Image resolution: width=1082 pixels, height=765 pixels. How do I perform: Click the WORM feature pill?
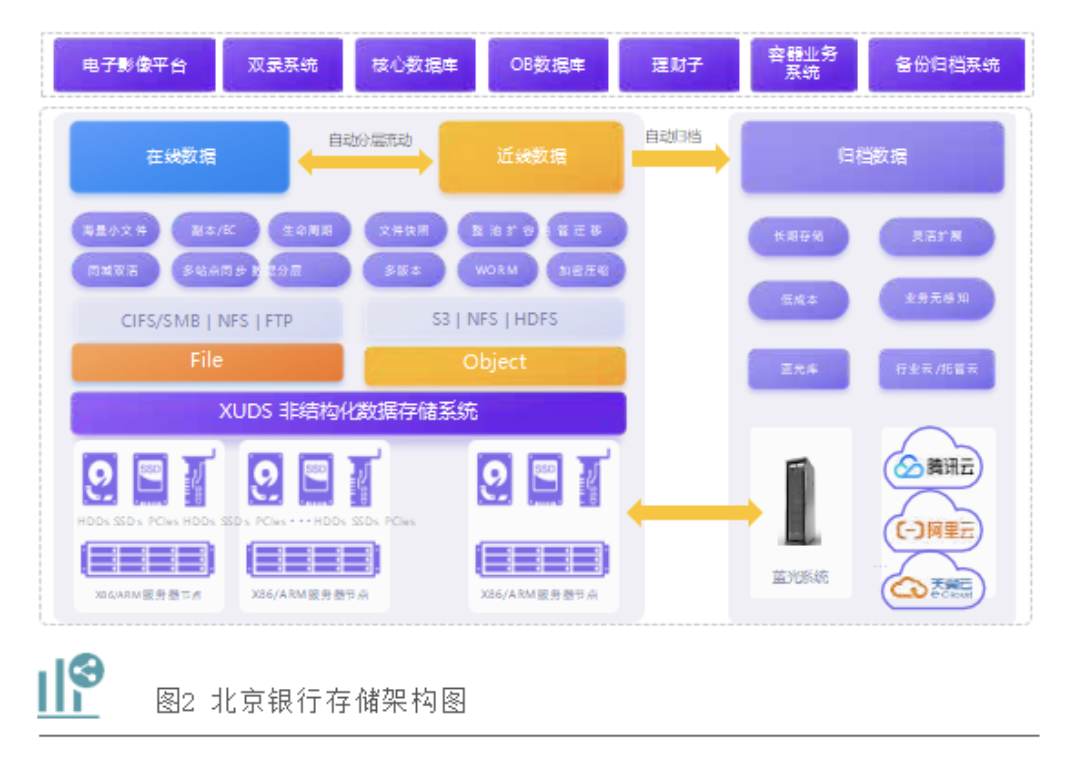pos(497,270)
